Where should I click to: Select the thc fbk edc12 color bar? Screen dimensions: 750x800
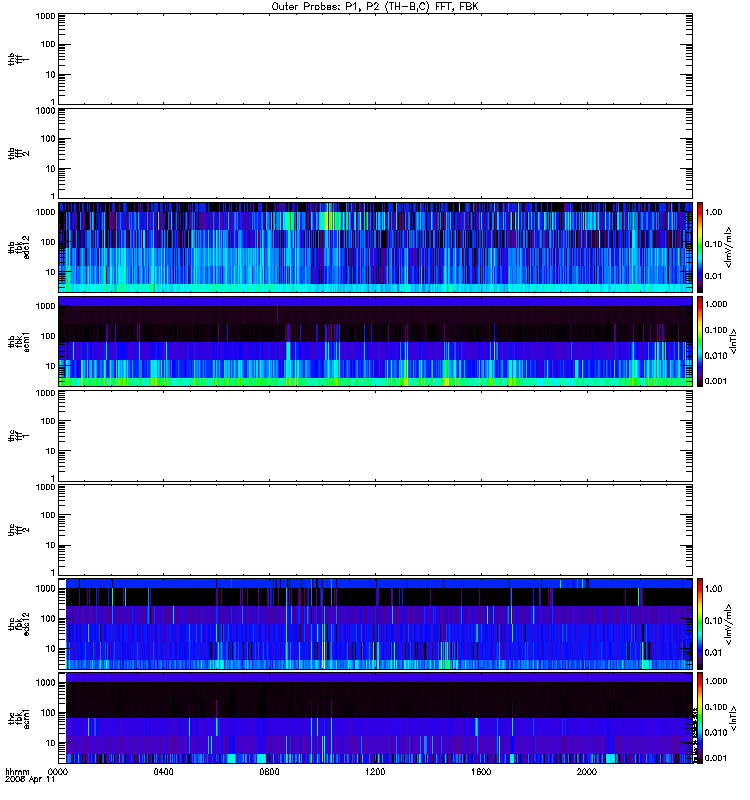(700, 623)
